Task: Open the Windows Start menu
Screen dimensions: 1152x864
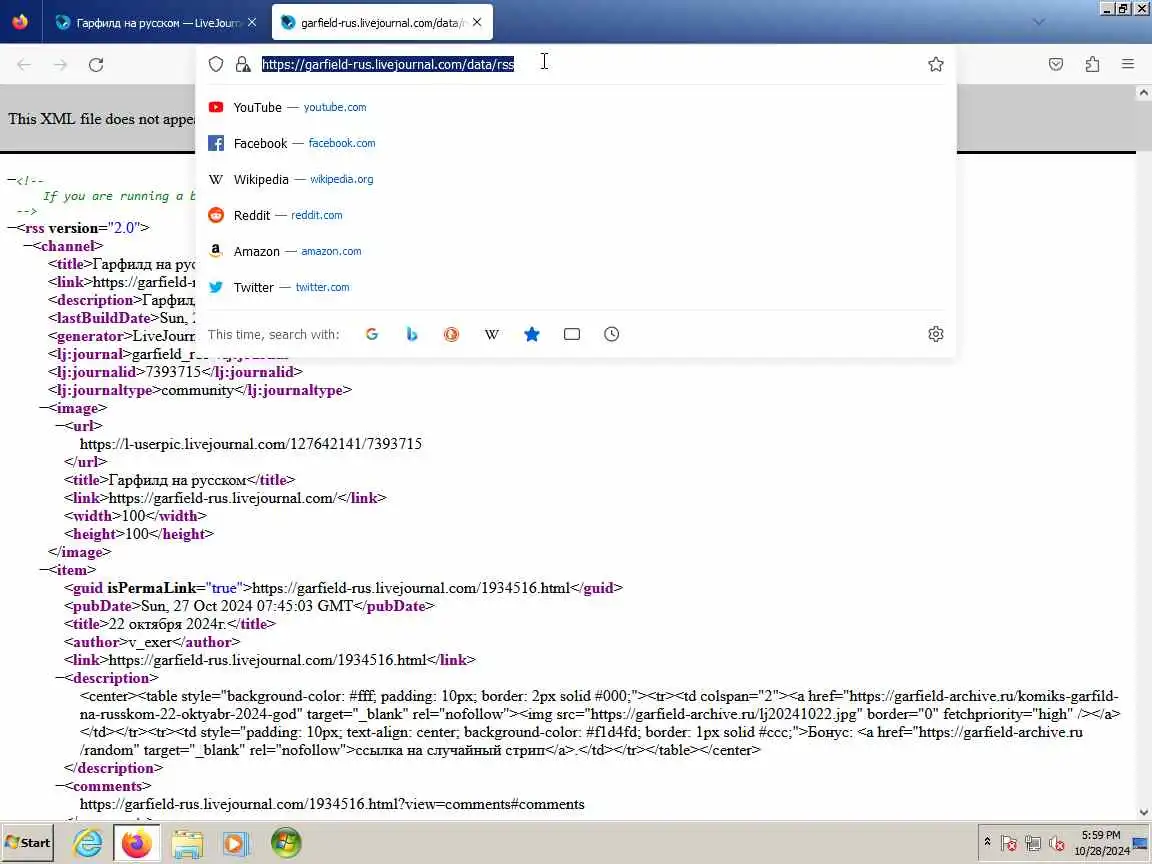Action: coord(28,843)
